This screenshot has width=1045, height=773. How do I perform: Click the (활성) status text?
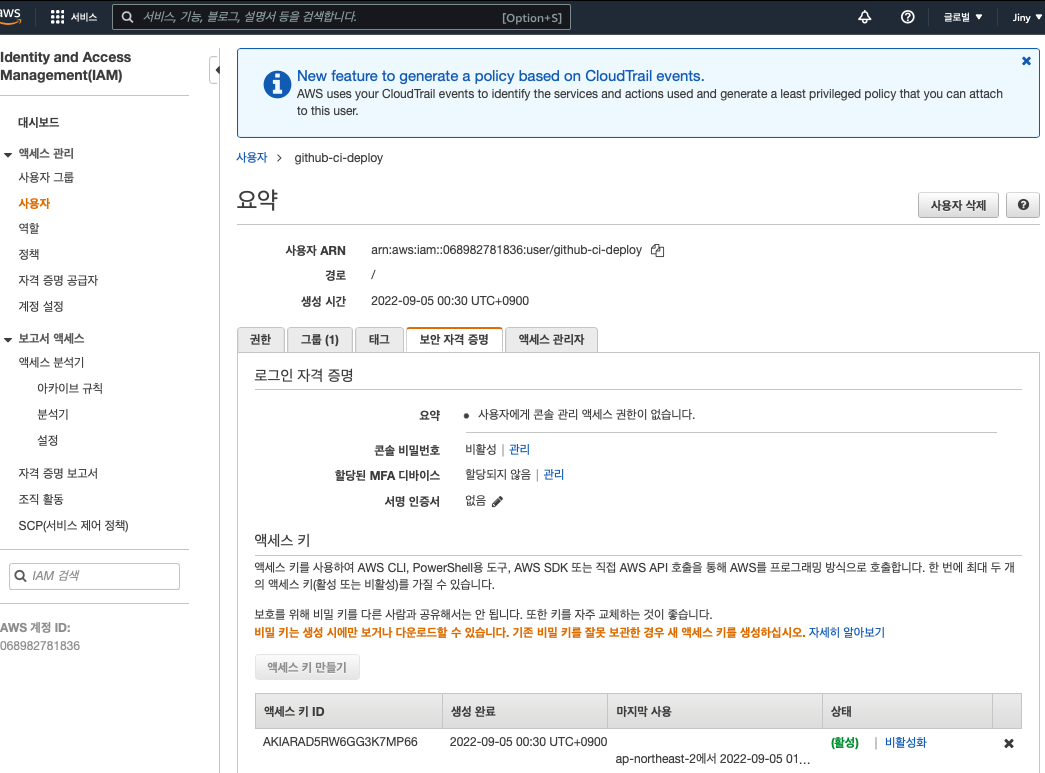point(844,742)
